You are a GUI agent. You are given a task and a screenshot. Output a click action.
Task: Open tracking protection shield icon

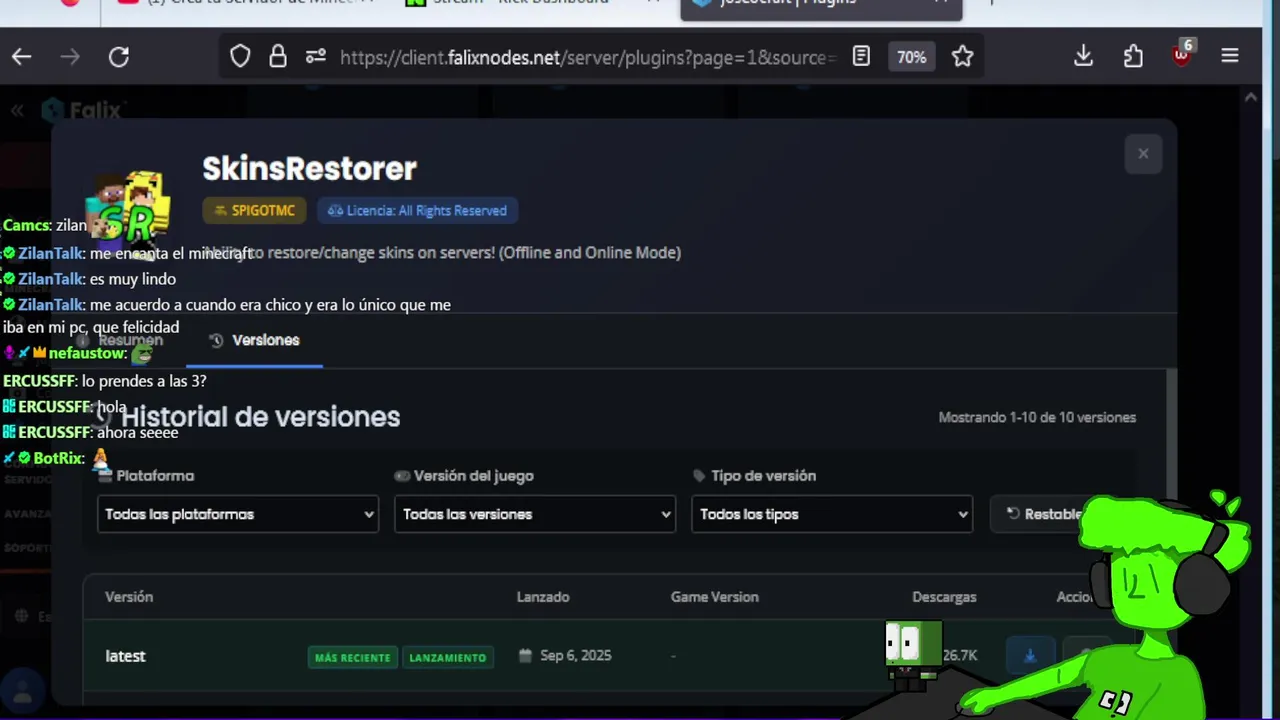(x=240, y=57)
